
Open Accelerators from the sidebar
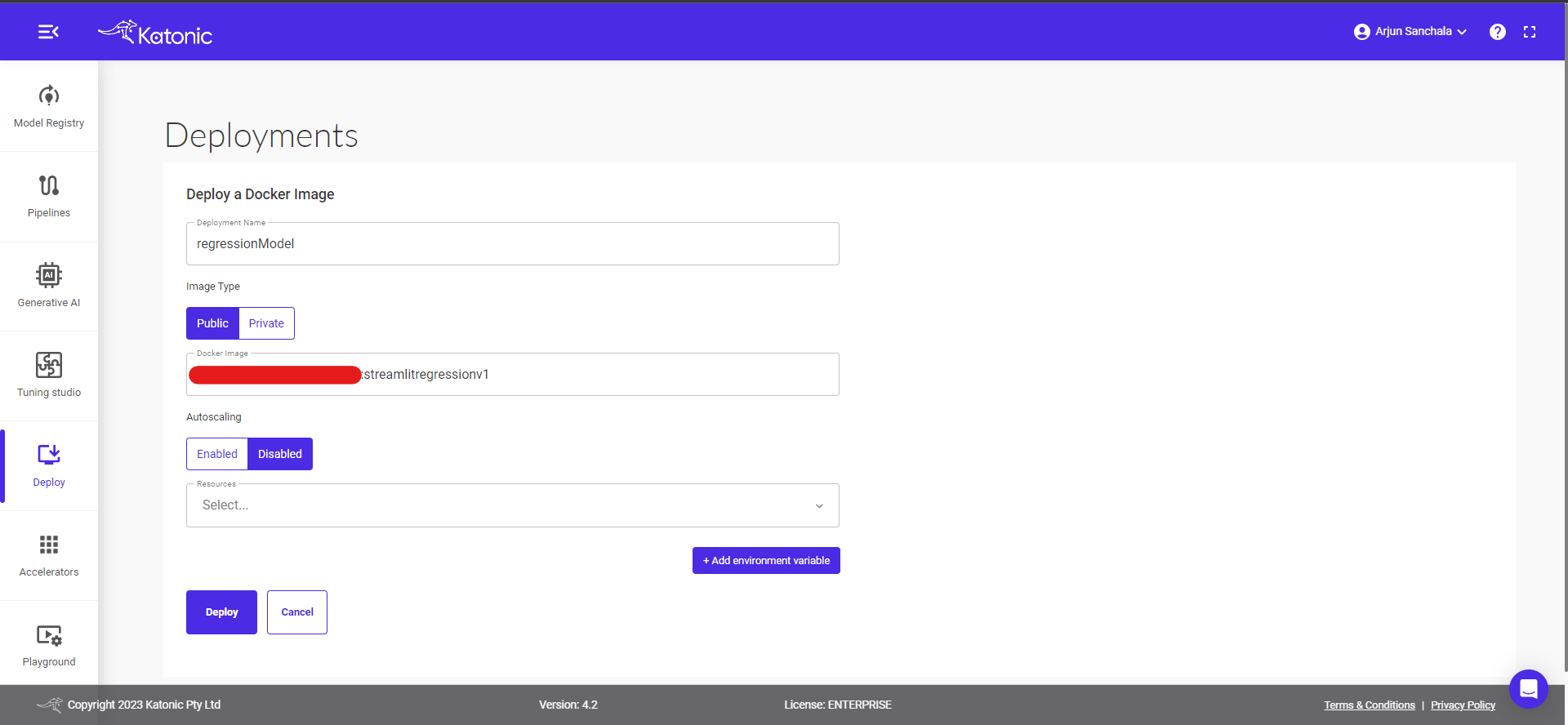point(49,555)
